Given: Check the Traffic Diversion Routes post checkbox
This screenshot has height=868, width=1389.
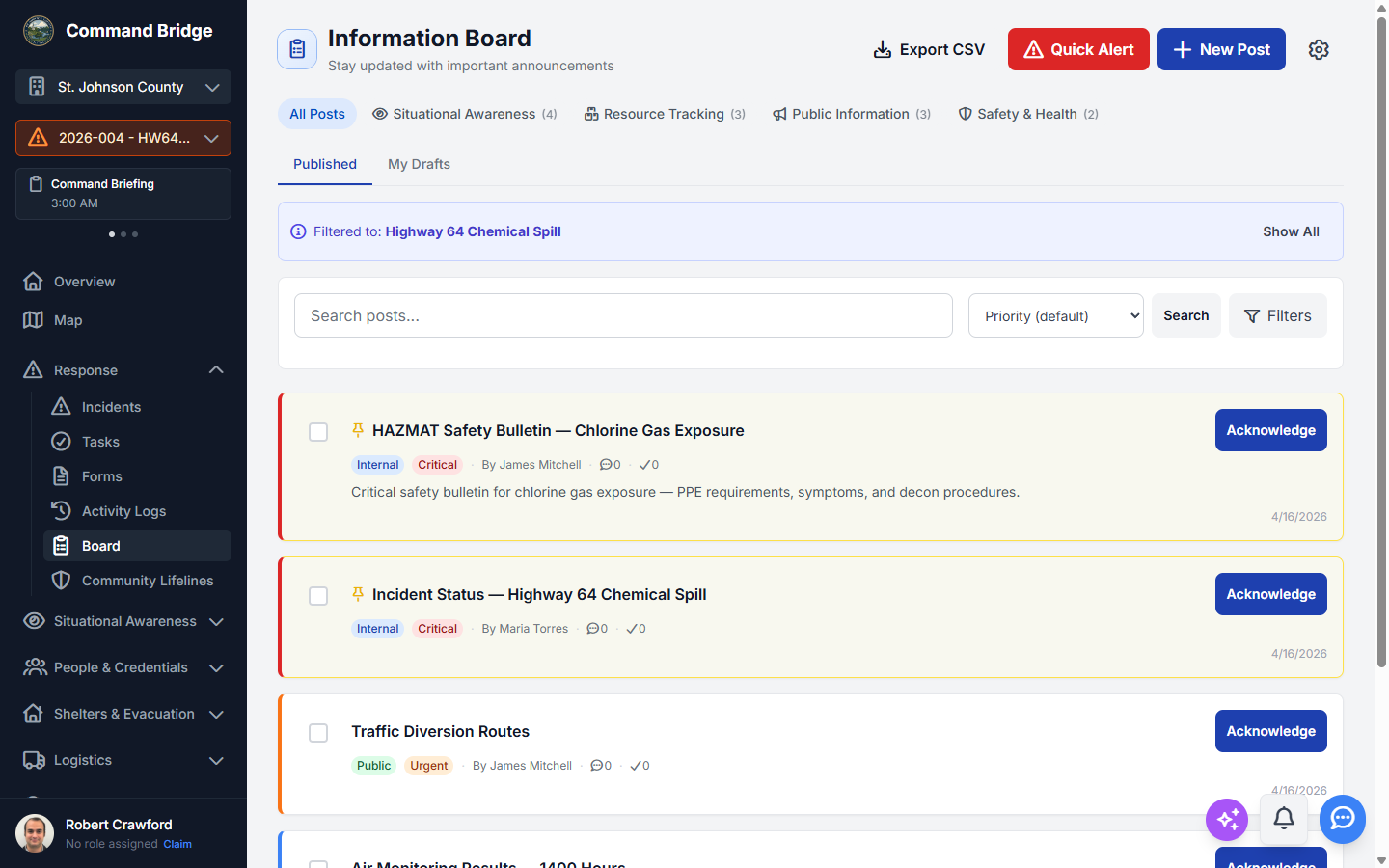Looking at the screenshot, I should pos(318,733).
